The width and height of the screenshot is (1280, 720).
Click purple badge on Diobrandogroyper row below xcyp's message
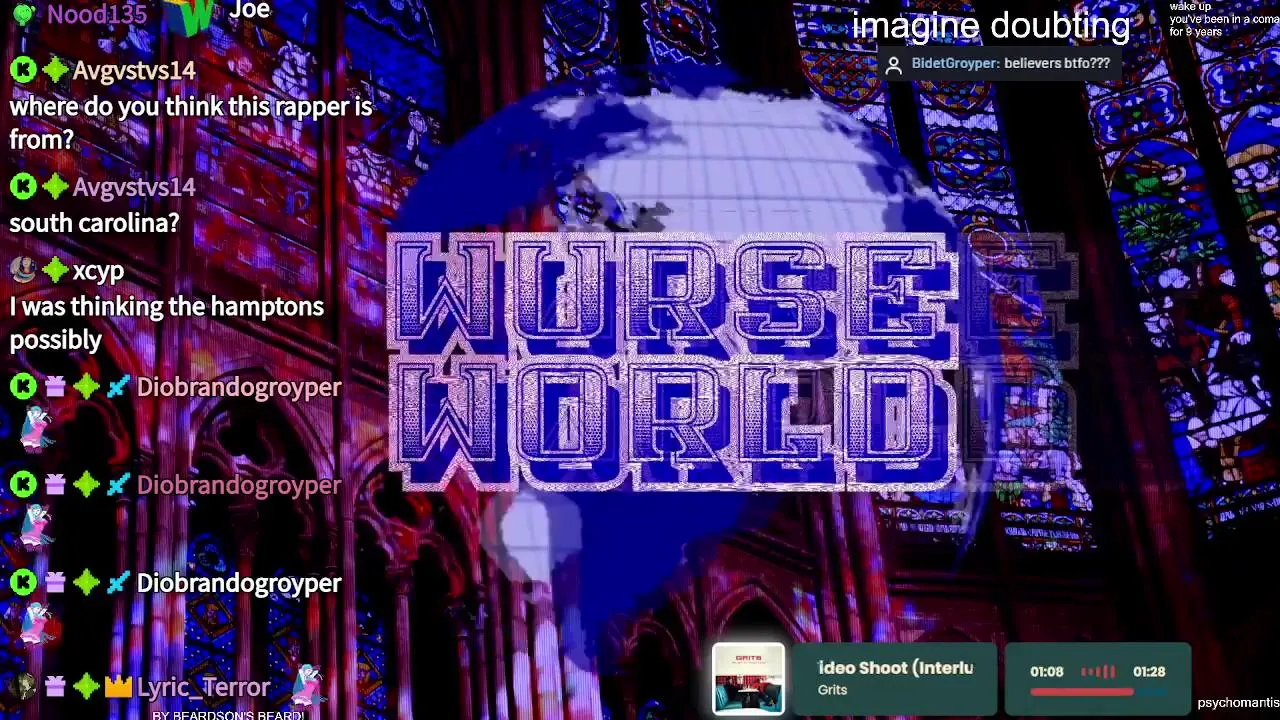(x=55, y=387)
